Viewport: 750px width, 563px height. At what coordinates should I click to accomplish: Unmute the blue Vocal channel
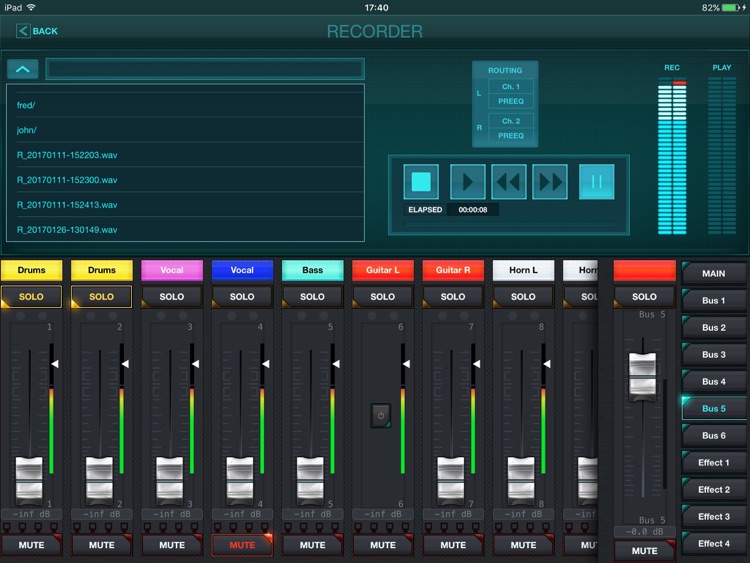tap(242, 545)
